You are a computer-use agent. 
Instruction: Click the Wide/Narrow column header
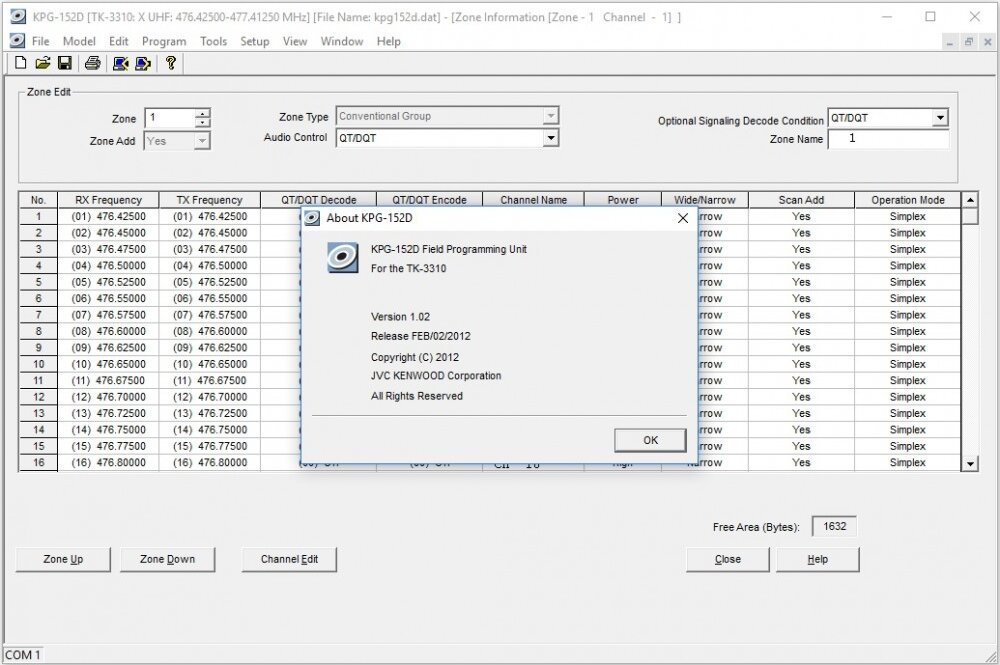705,200
